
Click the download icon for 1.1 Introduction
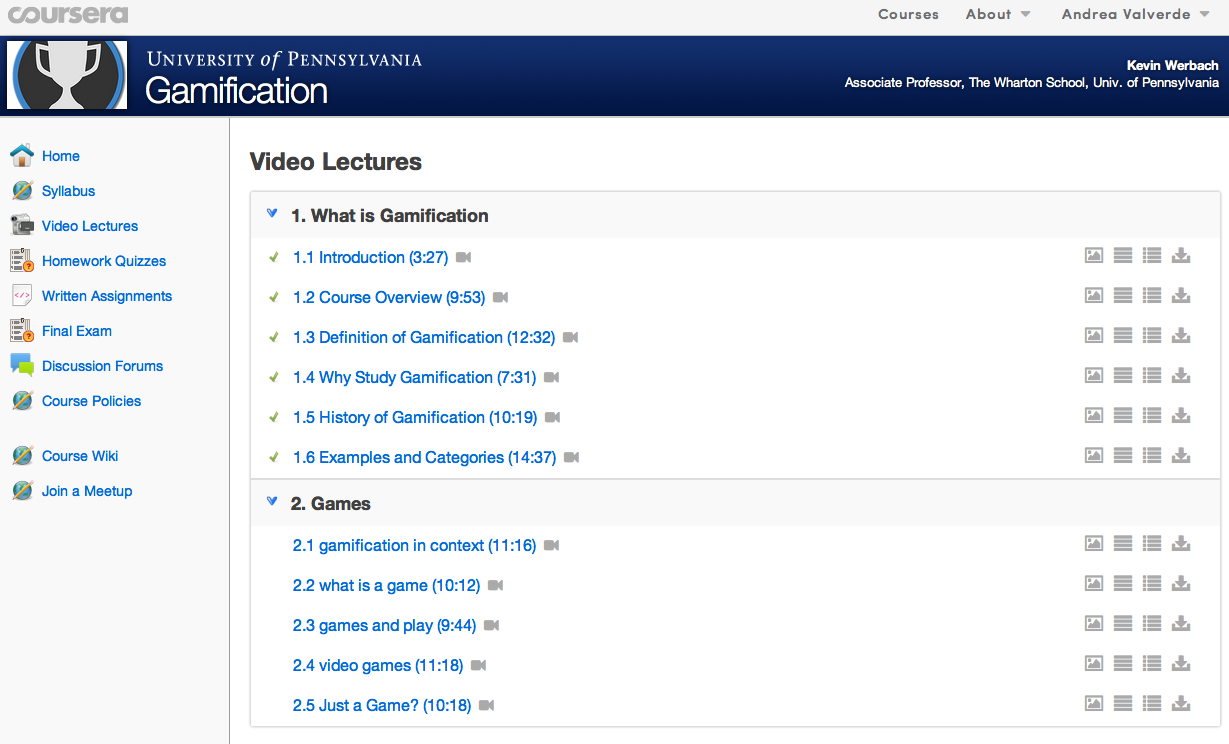(1181, 256)
